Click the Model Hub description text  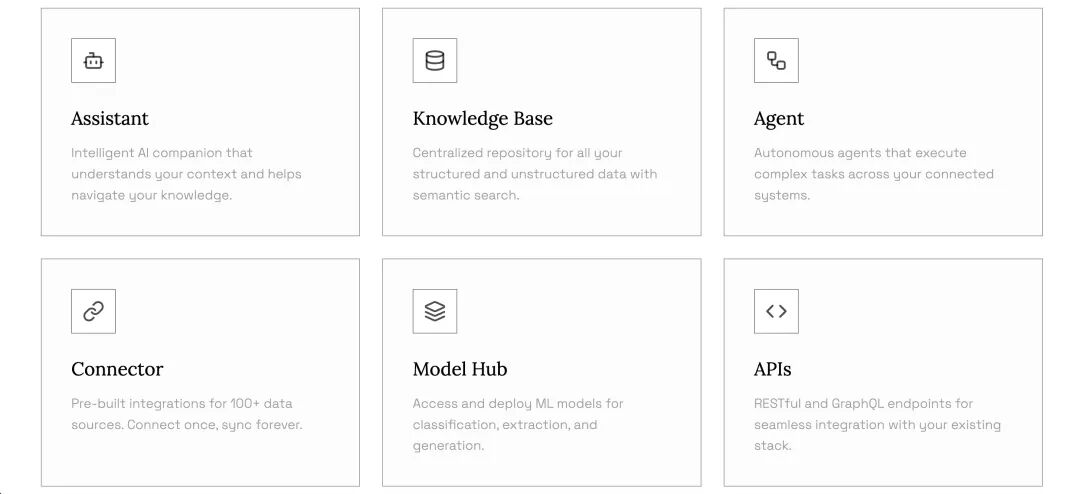click(517, 424)
